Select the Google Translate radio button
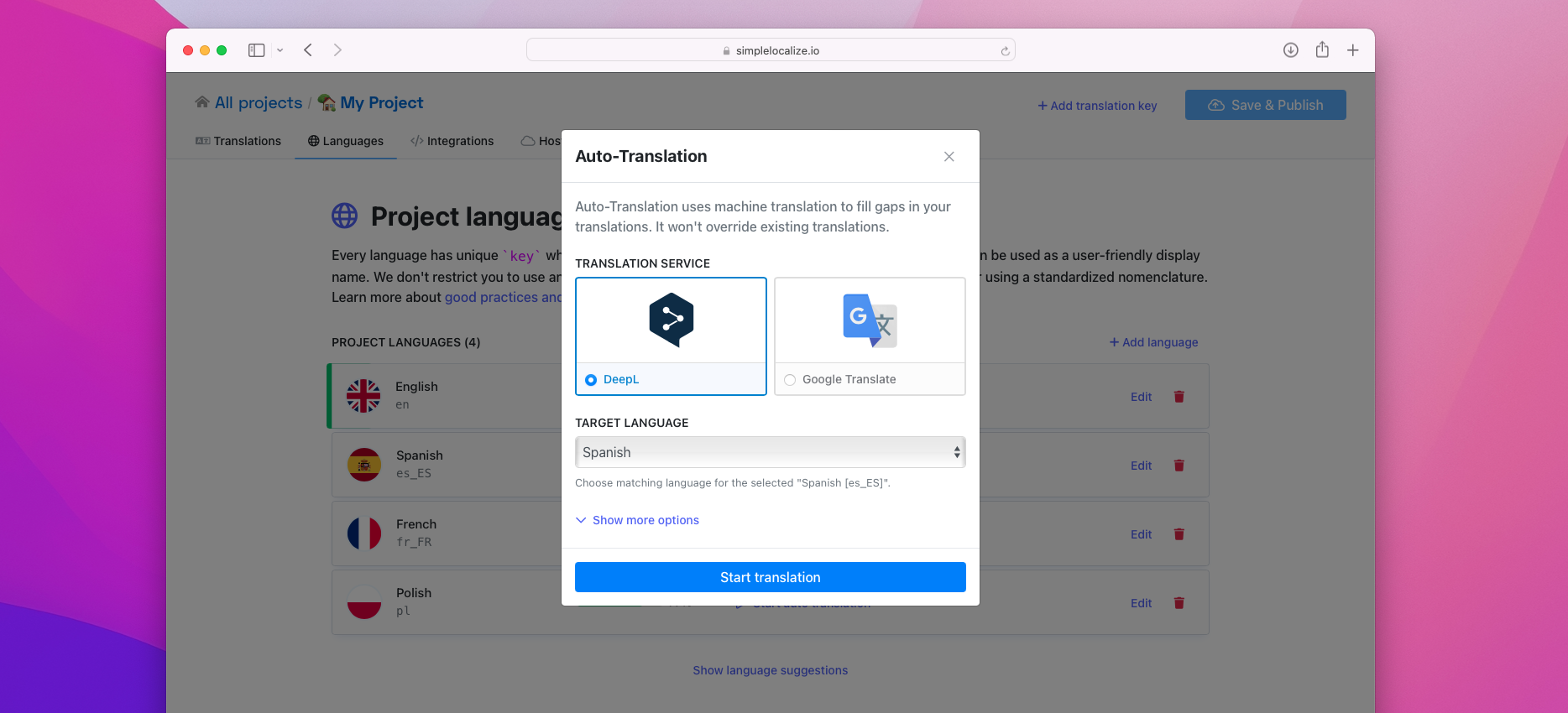 pos(790,380)
